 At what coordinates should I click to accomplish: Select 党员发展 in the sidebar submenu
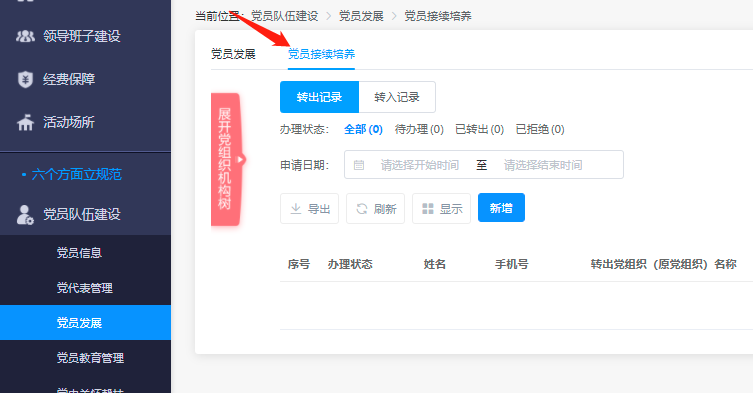tap(85, 323)
